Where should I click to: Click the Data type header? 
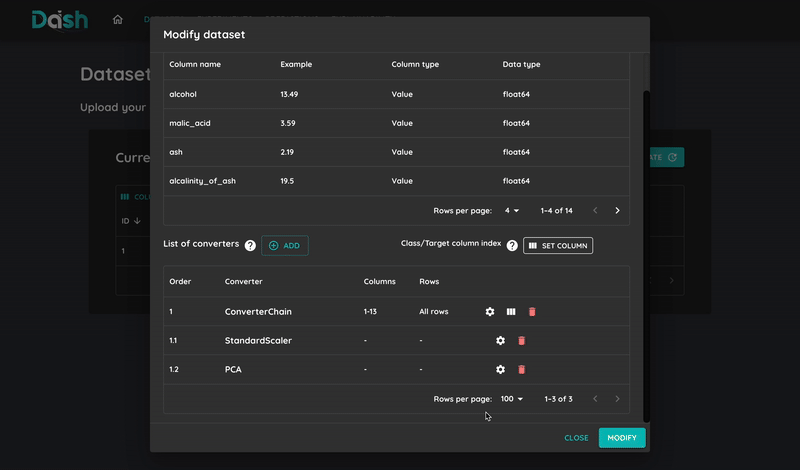[521, 64]
